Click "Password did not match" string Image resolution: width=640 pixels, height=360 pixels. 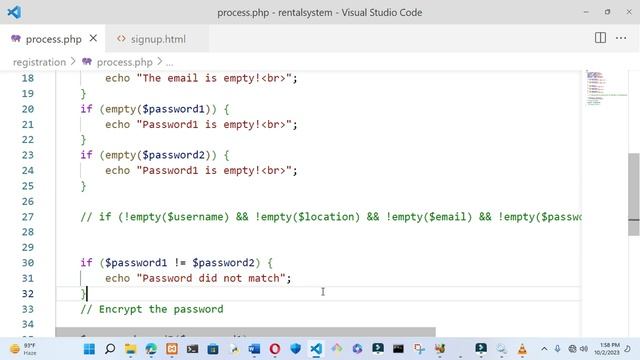click(211, 278)
